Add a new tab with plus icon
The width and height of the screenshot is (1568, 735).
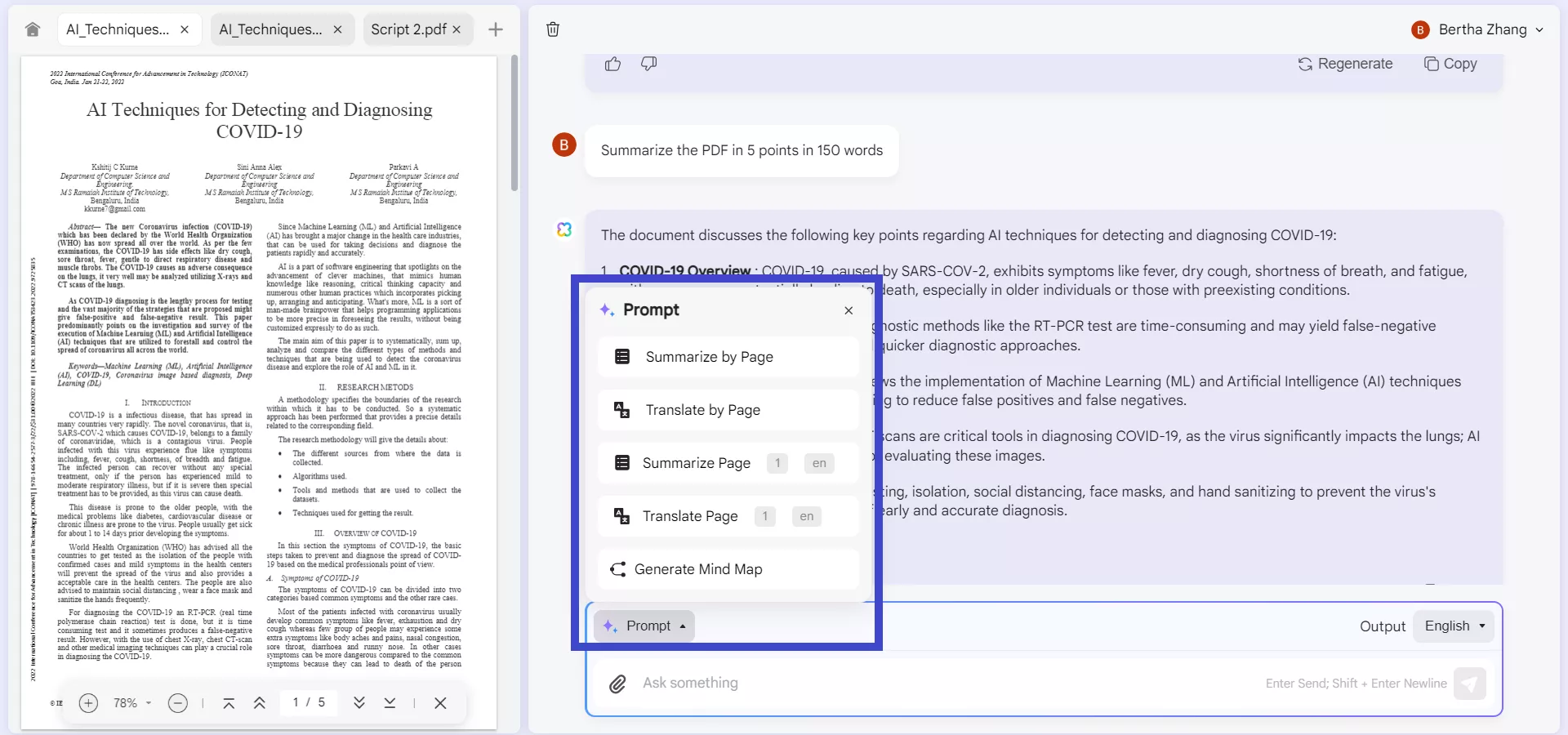pyautogui.click(x=495, y=29)
